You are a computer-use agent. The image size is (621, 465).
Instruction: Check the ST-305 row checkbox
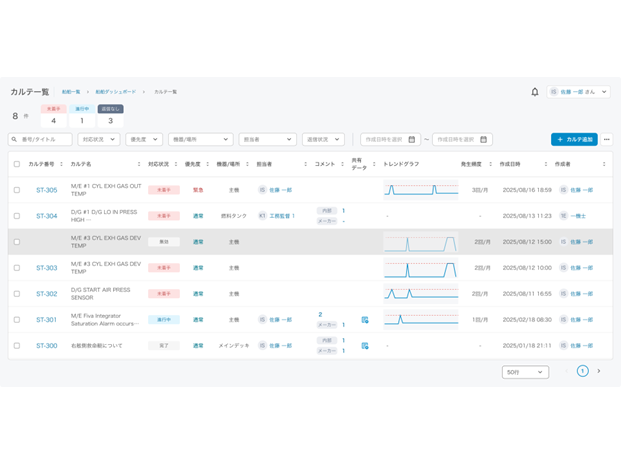click(17, 190)
